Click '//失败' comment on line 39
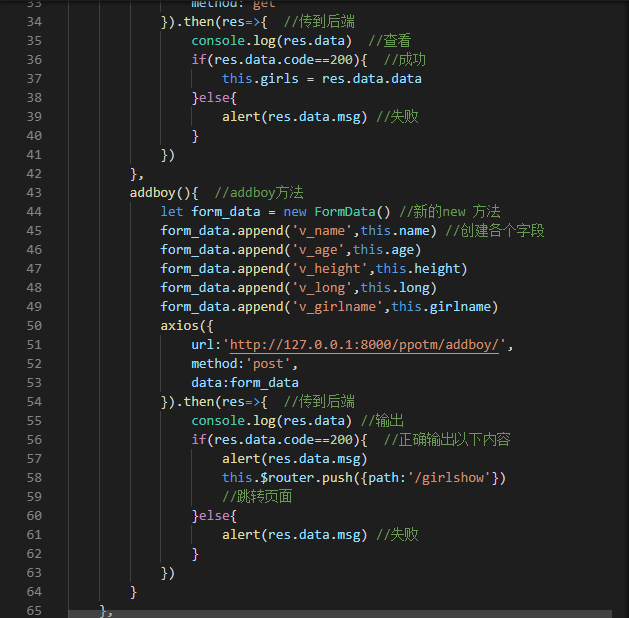629x618 pixels. pyautogui.click(x=397, y=117)
